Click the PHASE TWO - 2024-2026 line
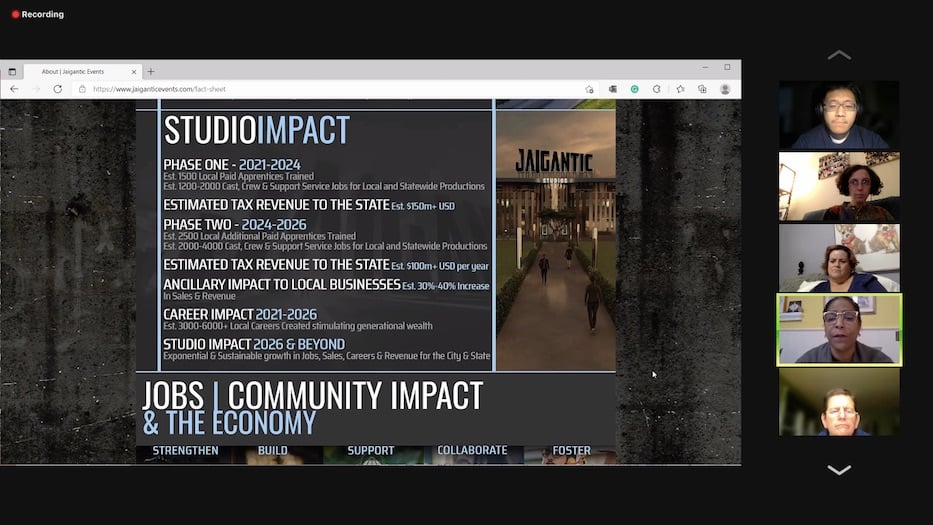This screenshot has width=933, height=525. (235, 225)
